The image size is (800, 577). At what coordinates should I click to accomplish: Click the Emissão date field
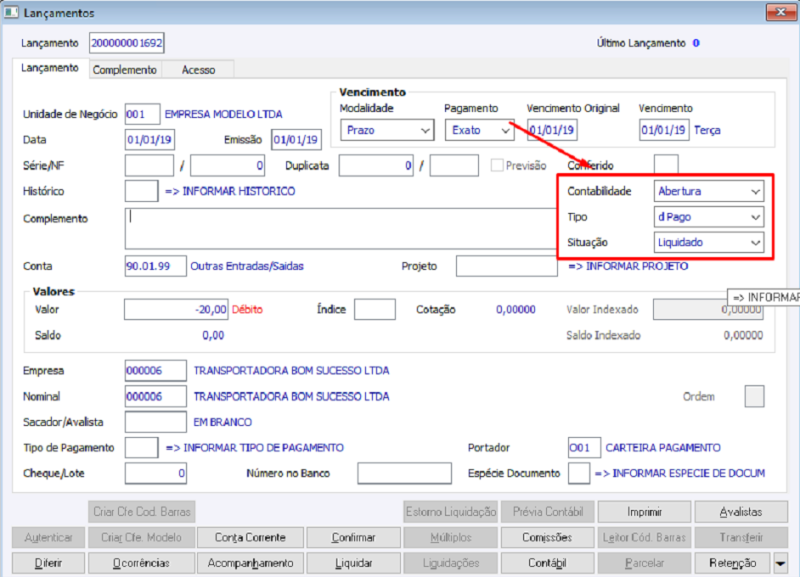click(296, 140)
